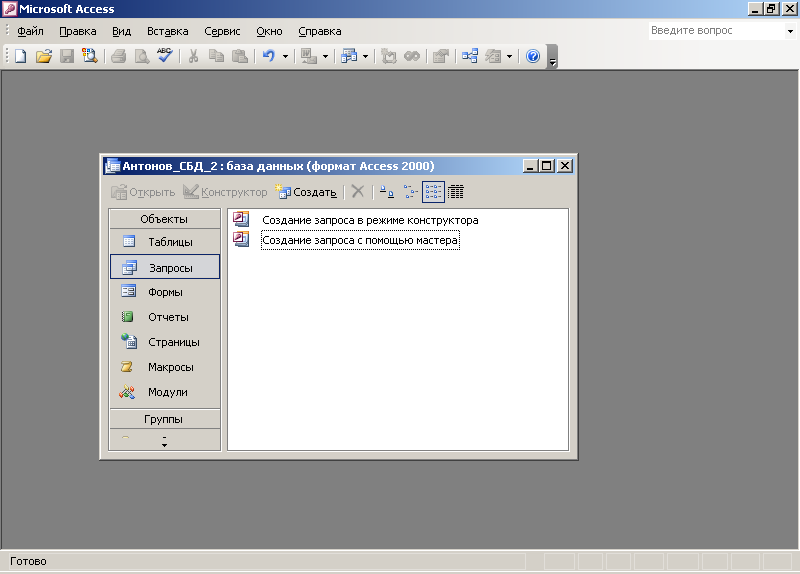The width and height of the screenshot is (800, 574).
Task: Click the File Search icon in the toolbar
Action: click(x=90, y=56)
